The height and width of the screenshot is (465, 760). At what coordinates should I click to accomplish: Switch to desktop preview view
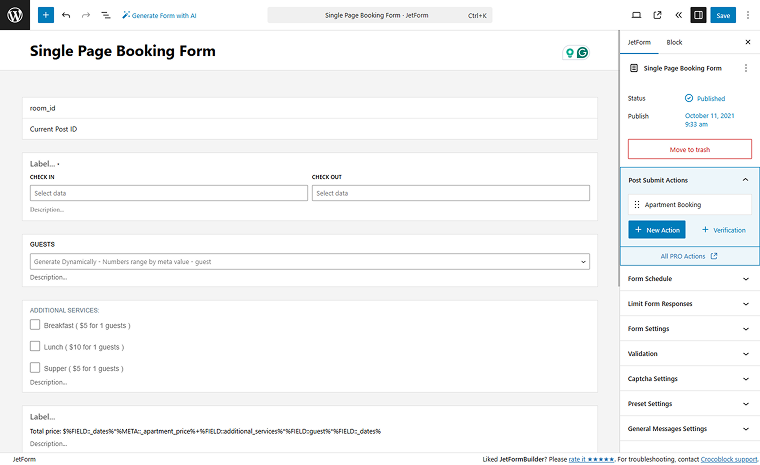(x=636, y=15)
